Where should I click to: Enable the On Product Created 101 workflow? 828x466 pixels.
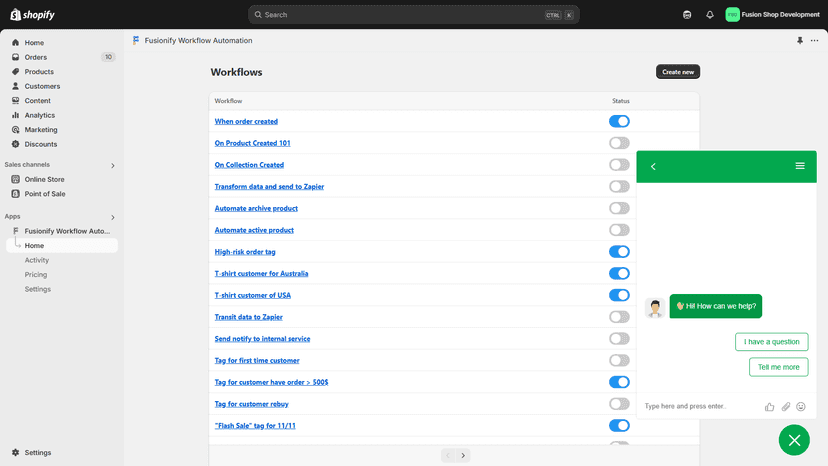[619, 143]
